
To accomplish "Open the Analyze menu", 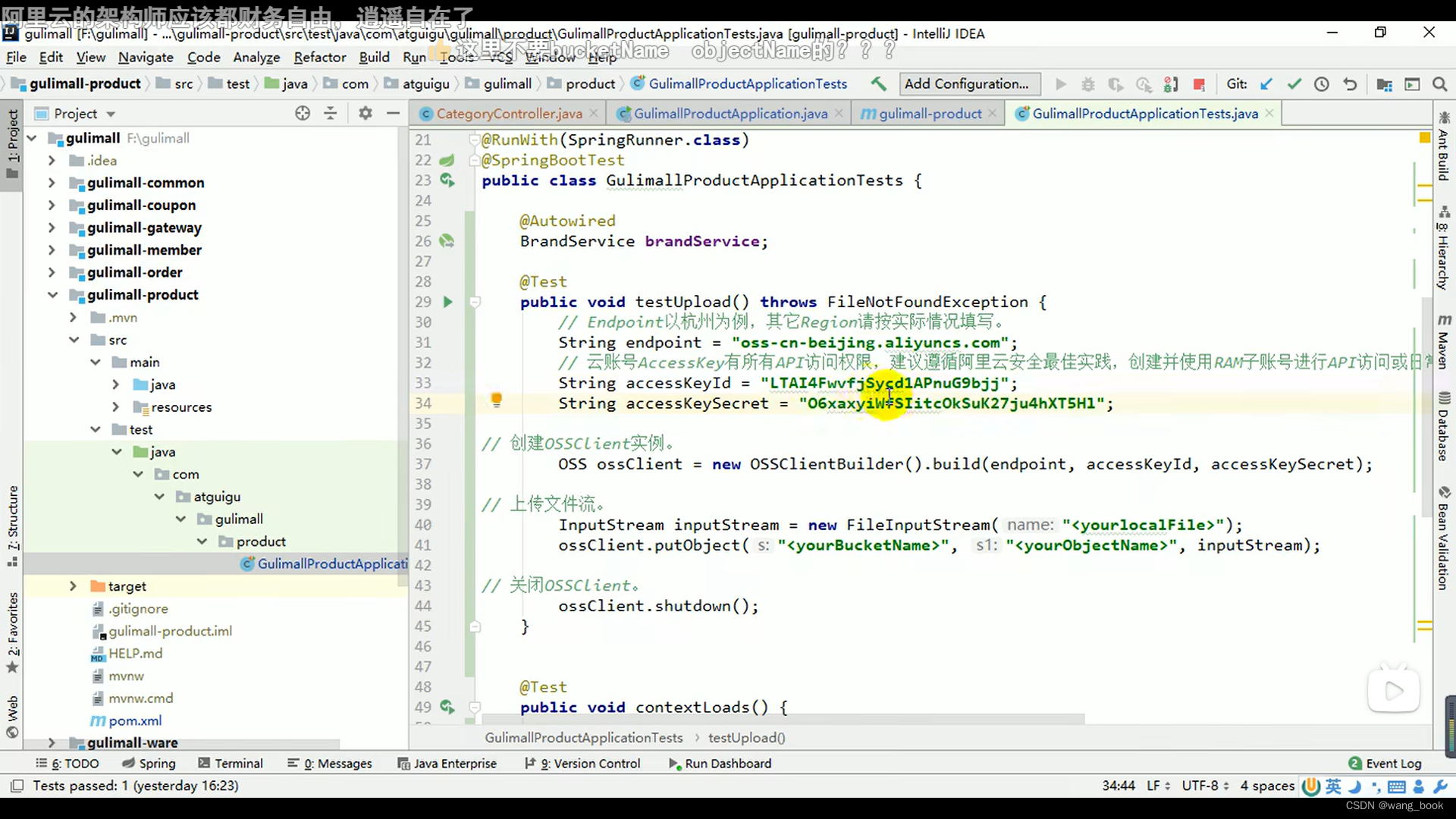I will click(256, 58).
